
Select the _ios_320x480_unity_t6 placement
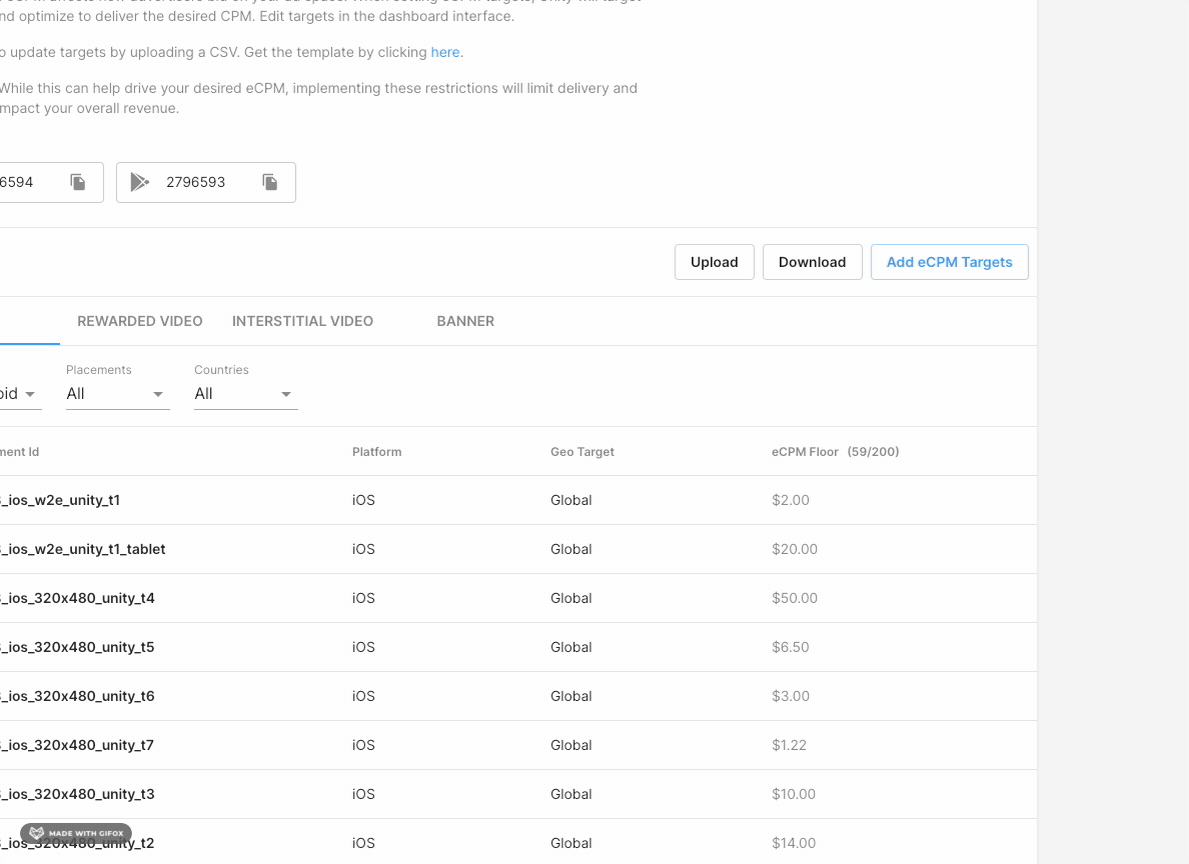(x=77, y=696)
